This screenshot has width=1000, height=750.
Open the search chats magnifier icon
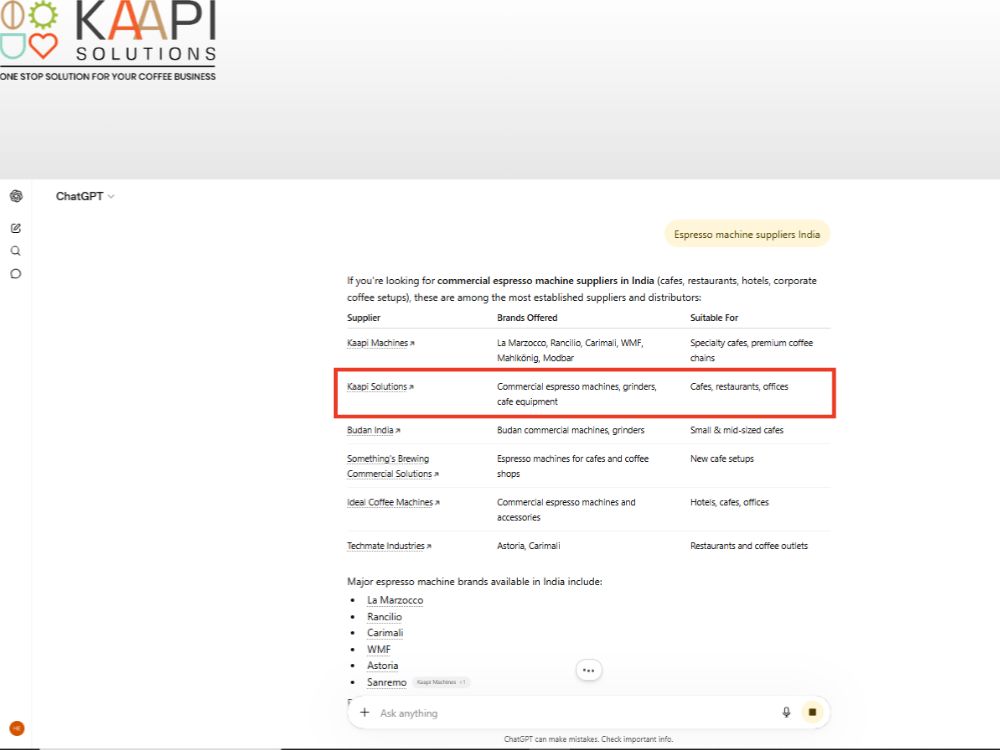tap(16, 251)
